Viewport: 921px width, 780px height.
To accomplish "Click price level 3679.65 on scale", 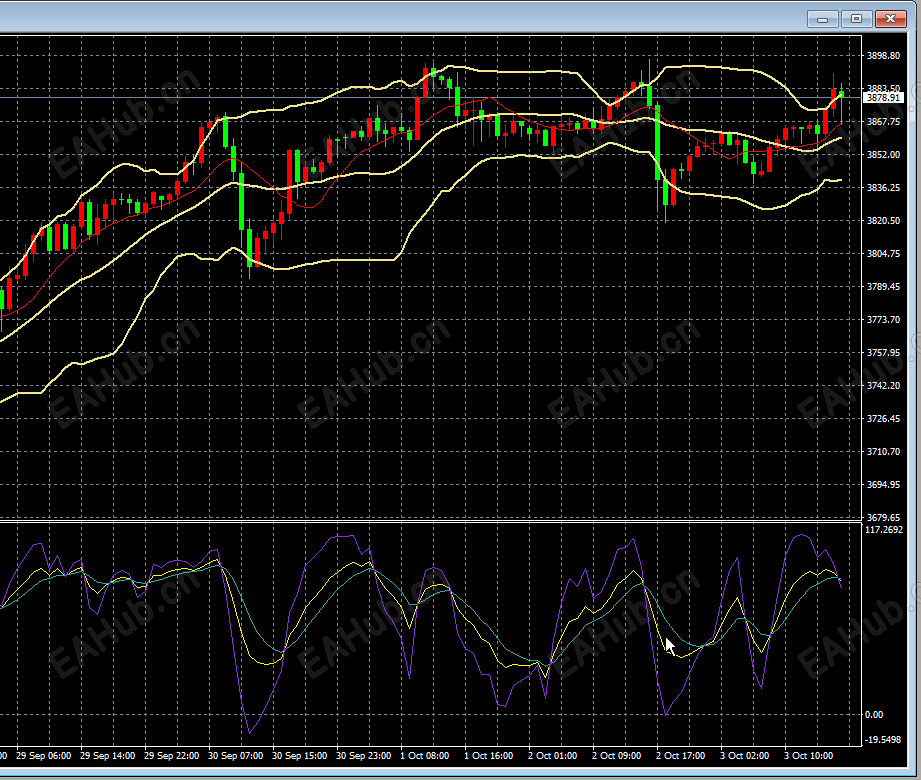I will click(883, 517).
